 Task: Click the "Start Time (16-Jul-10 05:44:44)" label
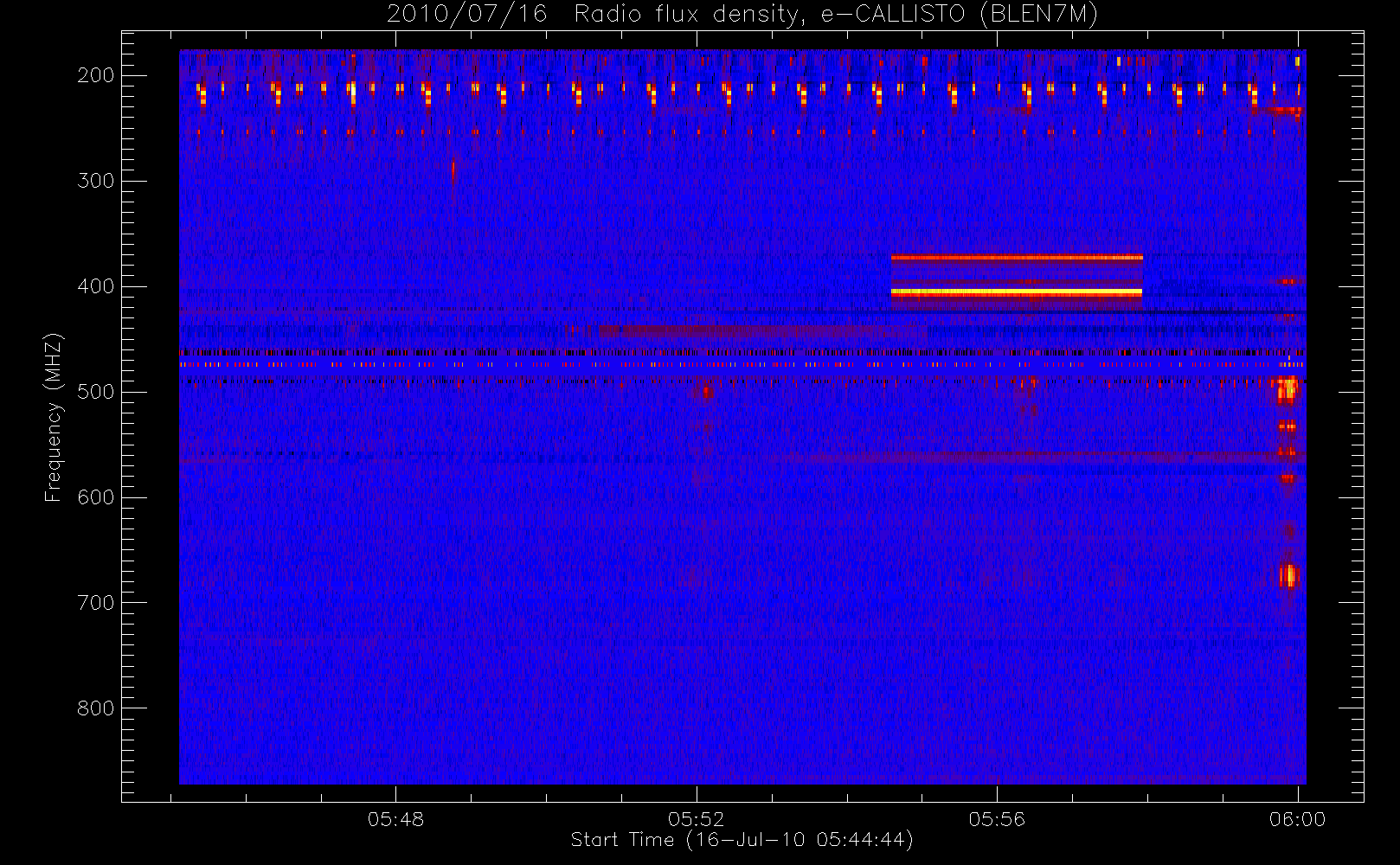[742, 840]
